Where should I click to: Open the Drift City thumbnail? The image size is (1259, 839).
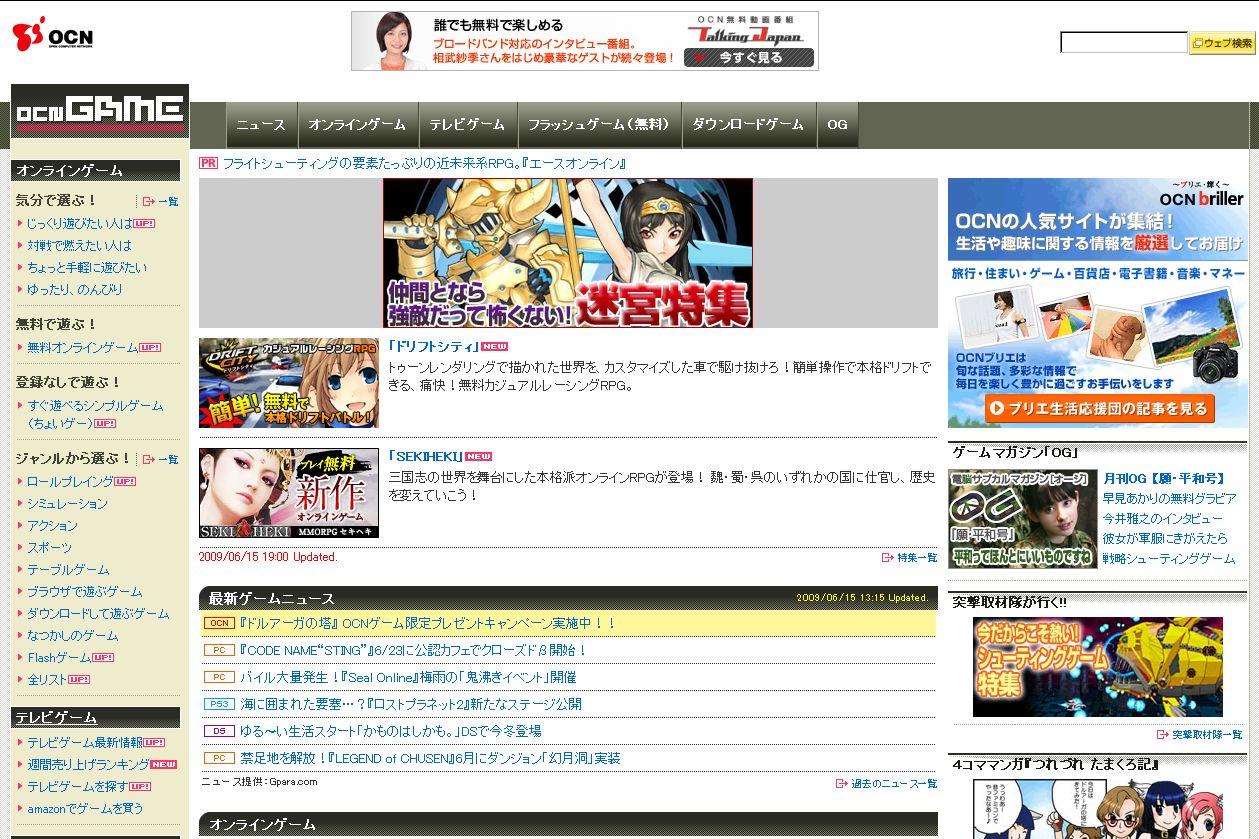point(288,383)
